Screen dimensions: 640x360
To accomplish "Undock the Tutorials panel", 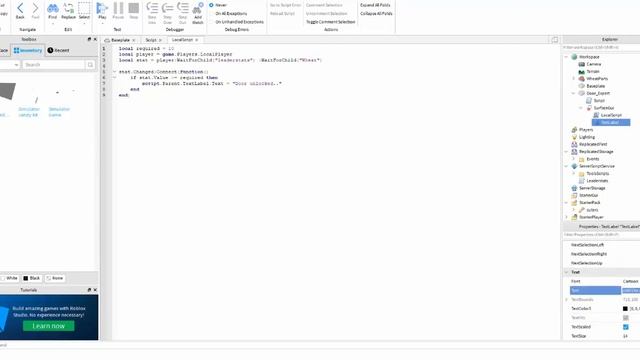I will point(89,290).
